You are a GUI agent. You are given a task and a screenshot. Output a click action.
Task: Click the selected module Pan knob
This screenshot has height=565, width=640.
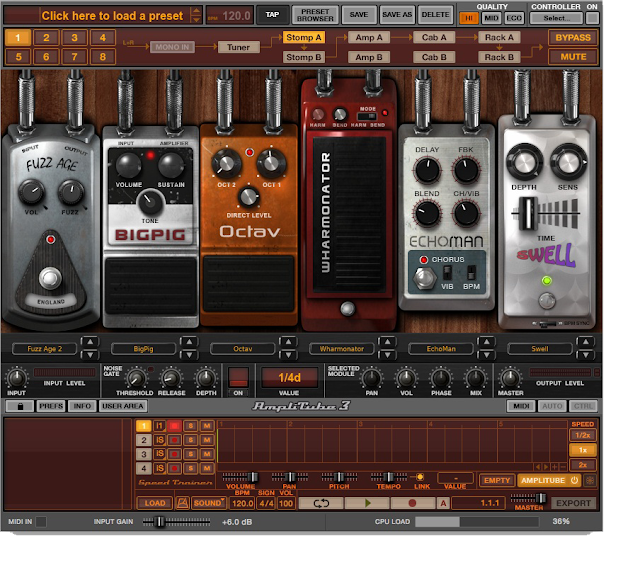click(x=371, y=378)
